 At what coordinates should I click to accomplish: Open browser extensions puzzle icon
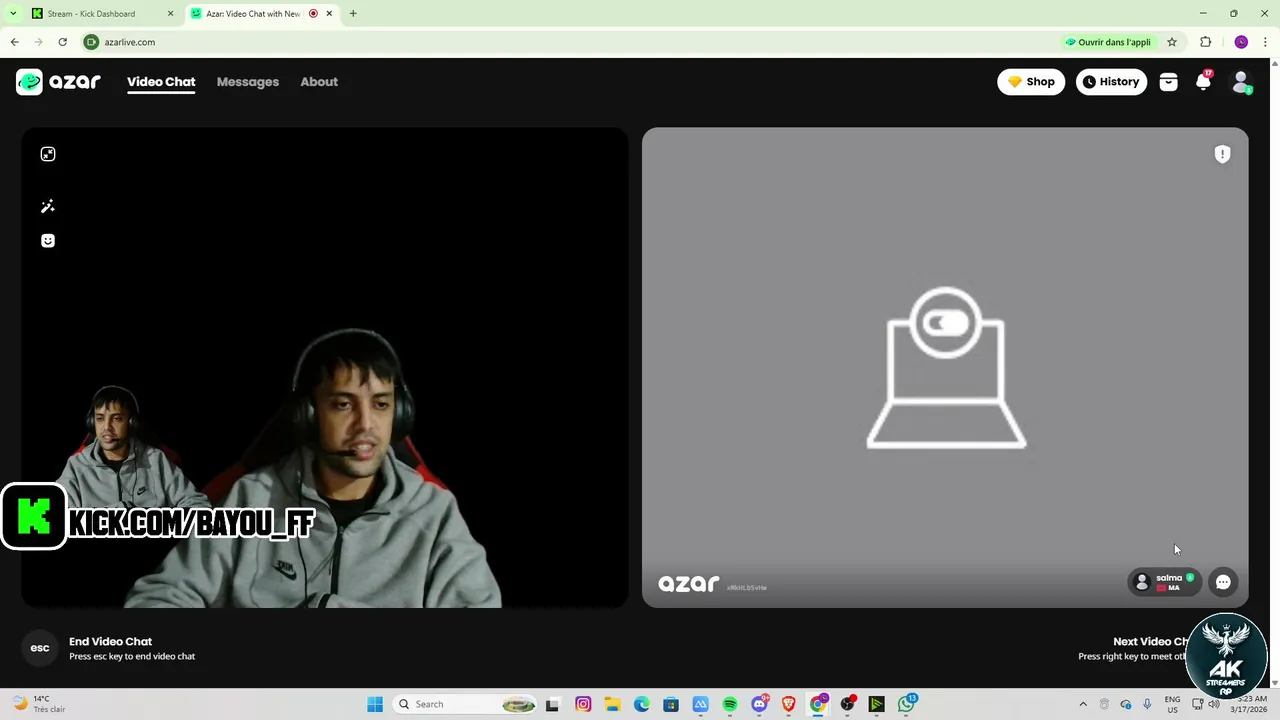(1206, 42)
